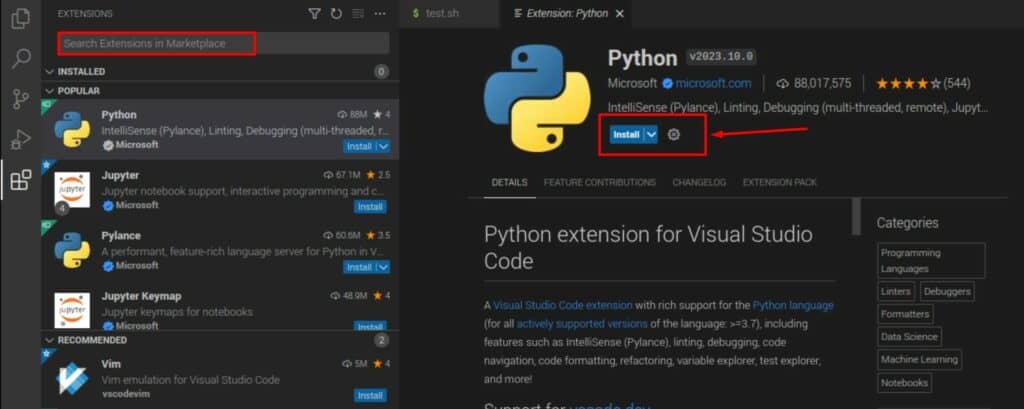This screenshot has height=409, width=1024.
Task: Open the manage gear icon for Python extension
Action: tap(674, 135)
